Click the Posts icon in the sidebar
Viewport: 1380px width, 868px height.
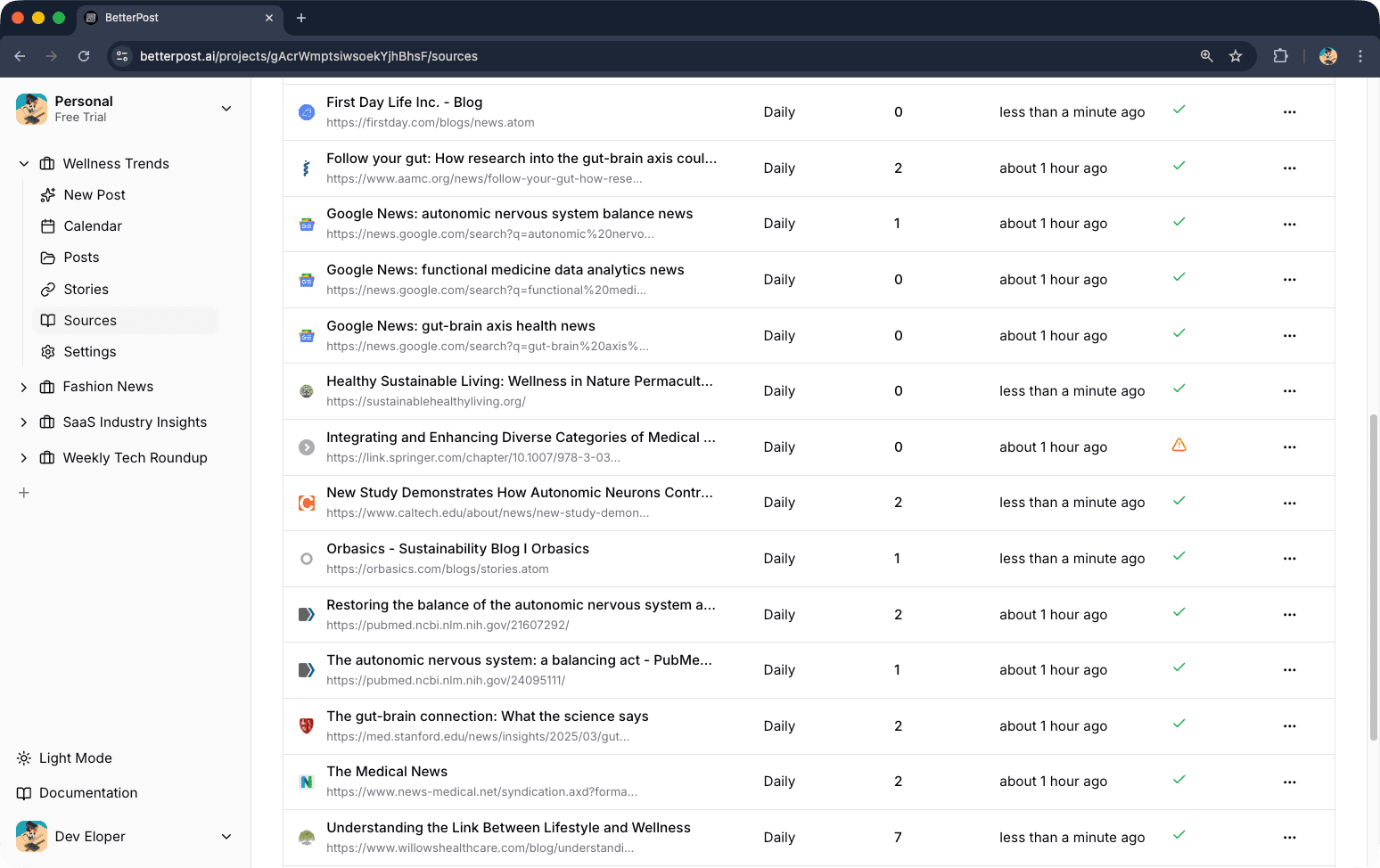tap(47, 257)
